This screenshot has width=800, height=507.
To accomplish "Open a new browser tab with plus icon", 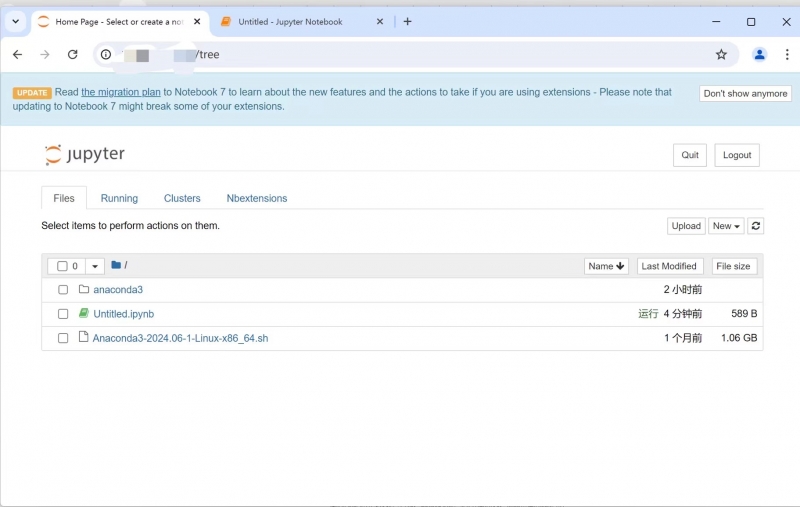I will point(407,22).
